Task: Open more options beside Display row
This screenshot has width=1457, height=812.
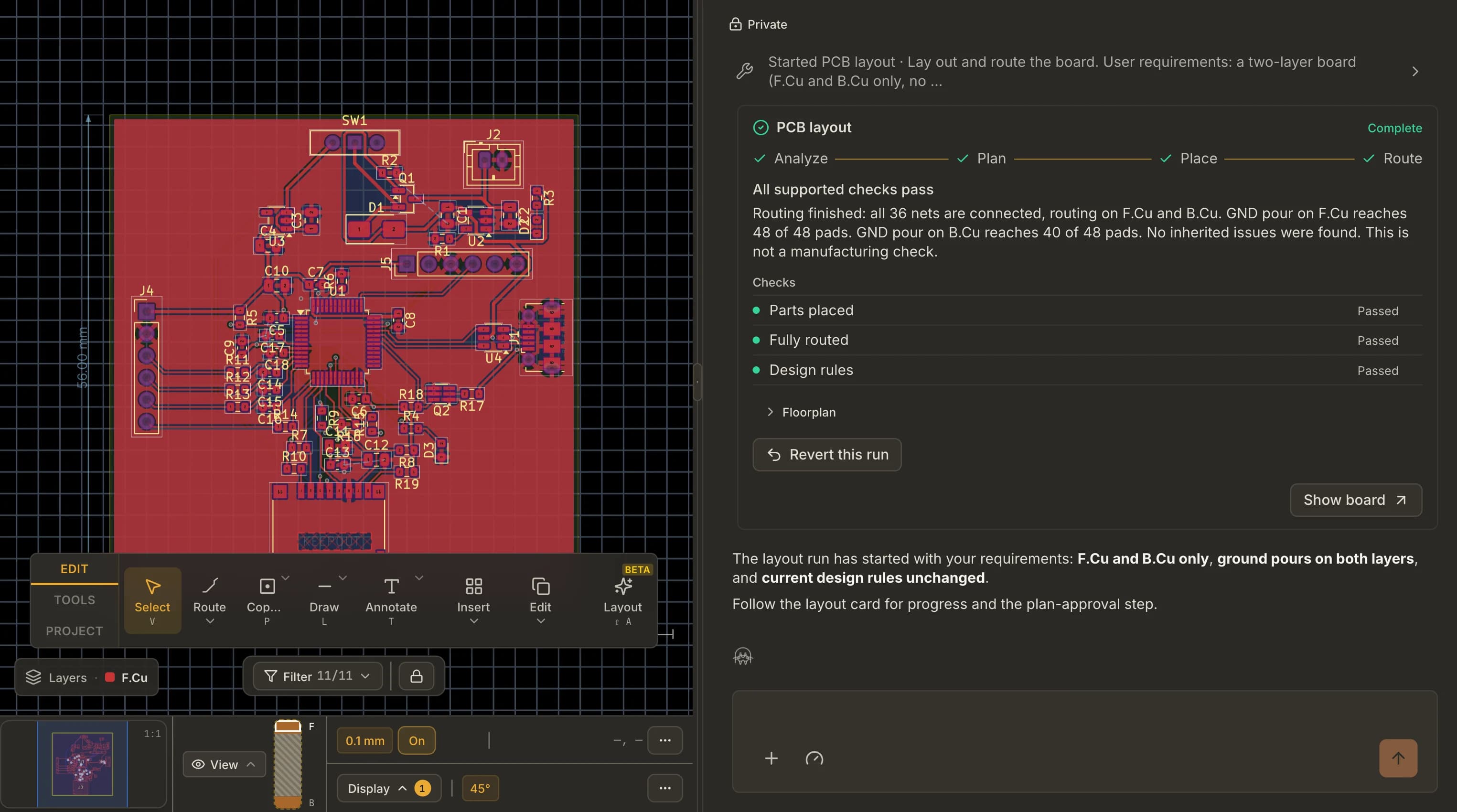Action: (x=664, y=788)
